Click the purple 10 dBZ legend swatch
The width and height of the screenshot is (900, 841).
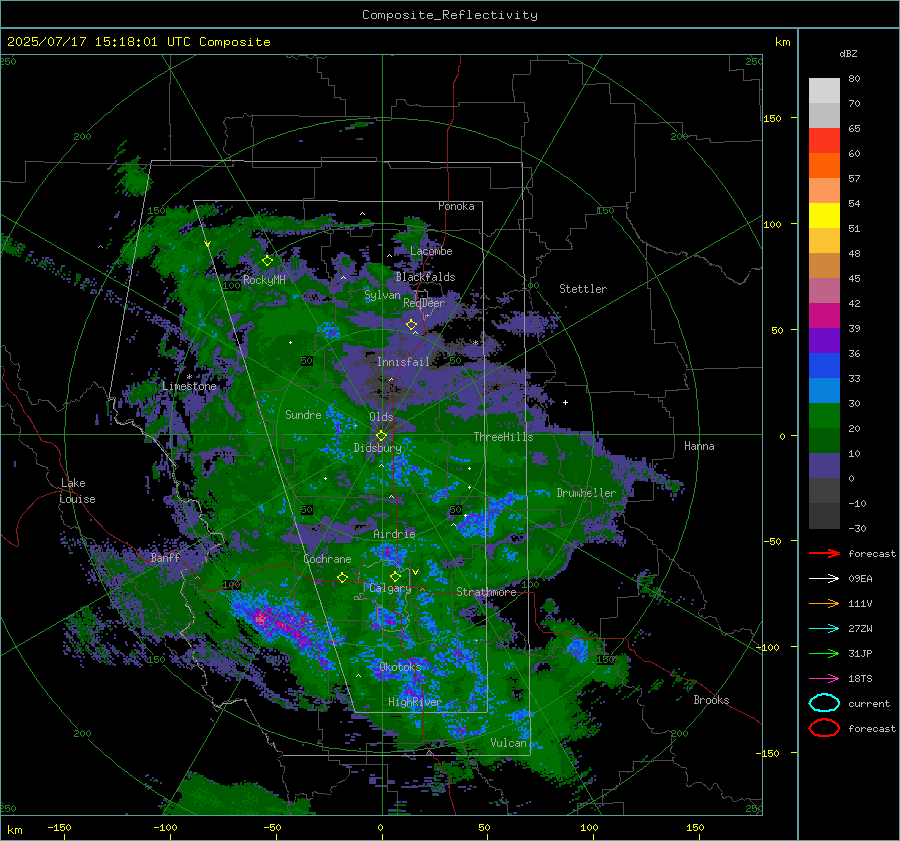[x=824, y=465]
